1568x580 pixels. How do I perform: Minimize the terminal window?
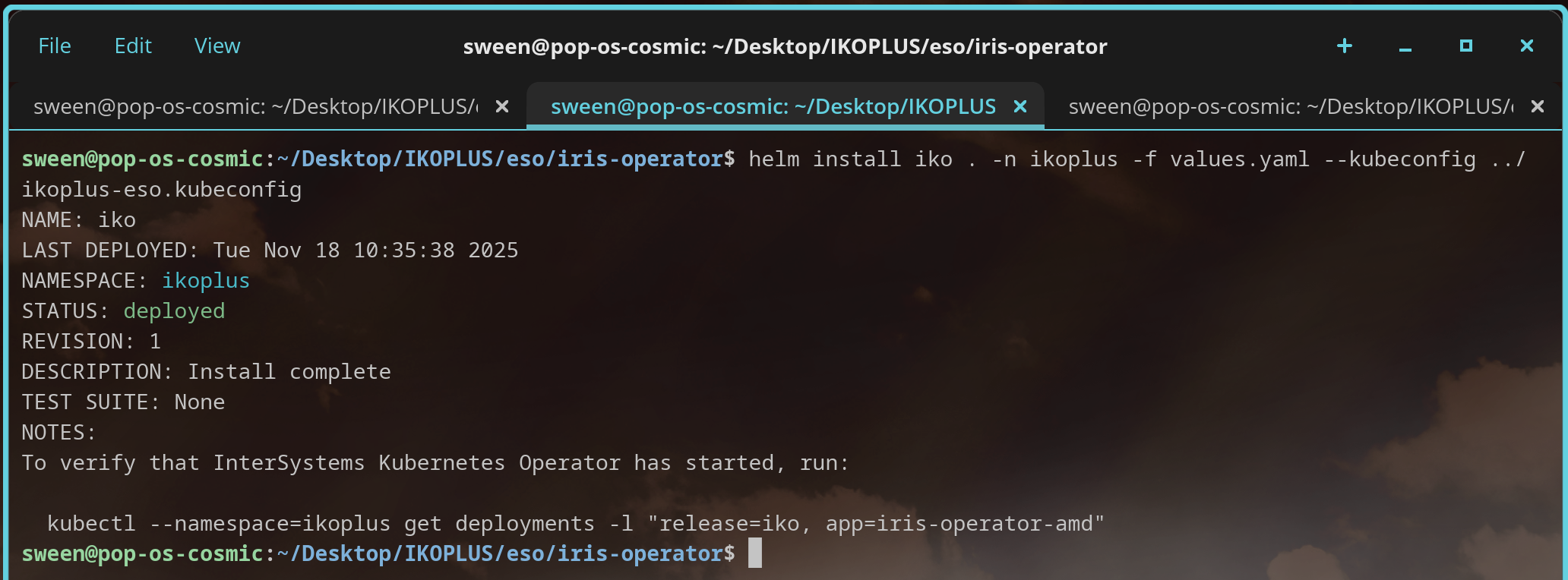pos(1405,46)
